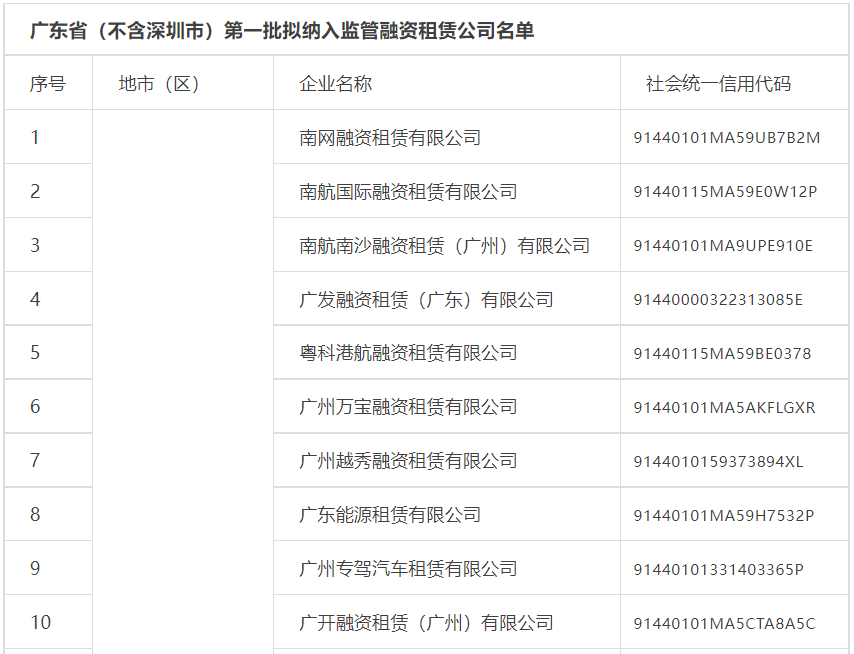Screen dimensions: 854x654
Task: Click serial number 8 in the 序号 column
Action: point(35,514)
